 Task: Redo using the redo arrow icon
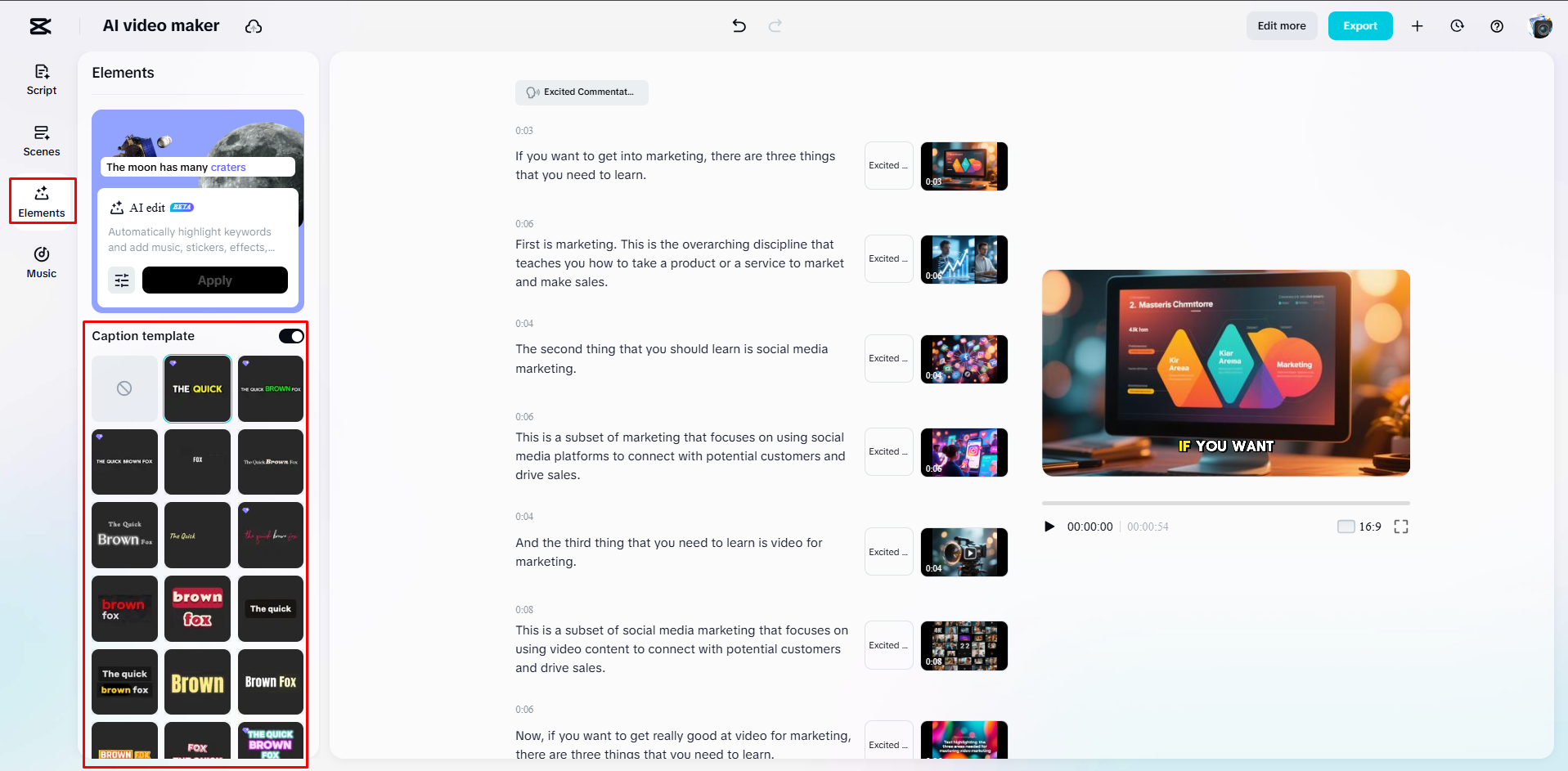click(x=774, y=25)
